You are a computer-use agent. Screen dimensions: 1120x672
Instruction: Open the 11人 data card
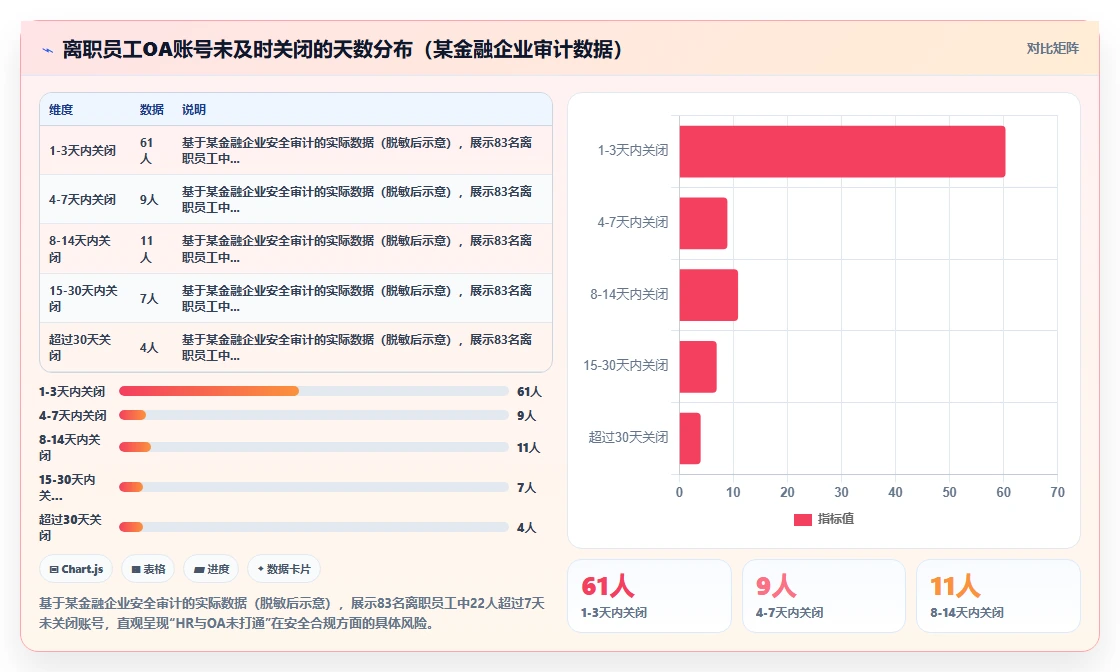point(998,596)
